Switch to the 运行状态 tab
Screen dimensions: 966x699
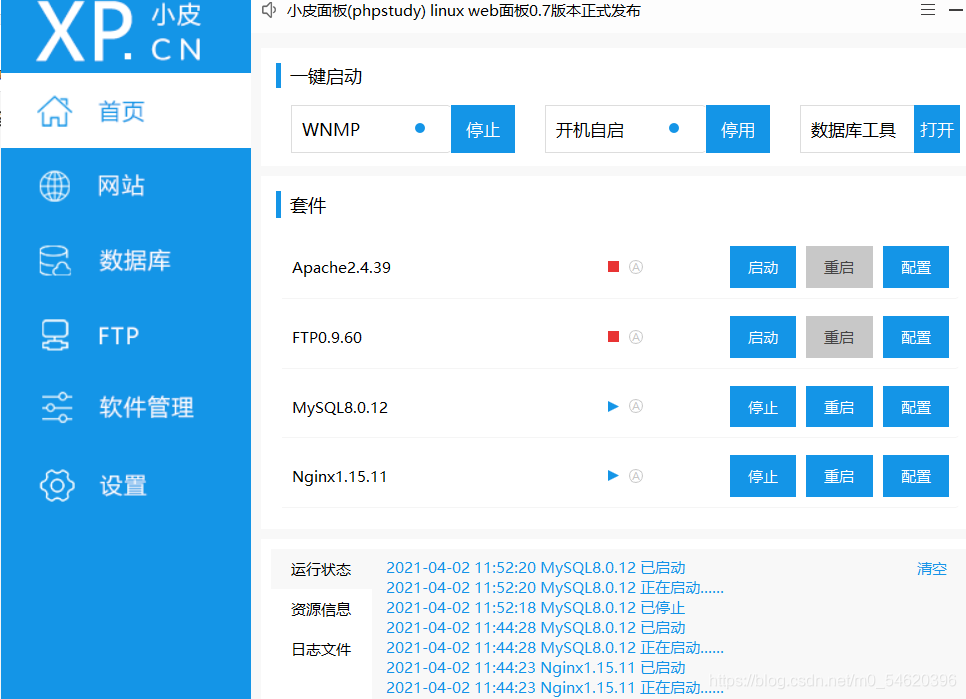tap(321, 569)
